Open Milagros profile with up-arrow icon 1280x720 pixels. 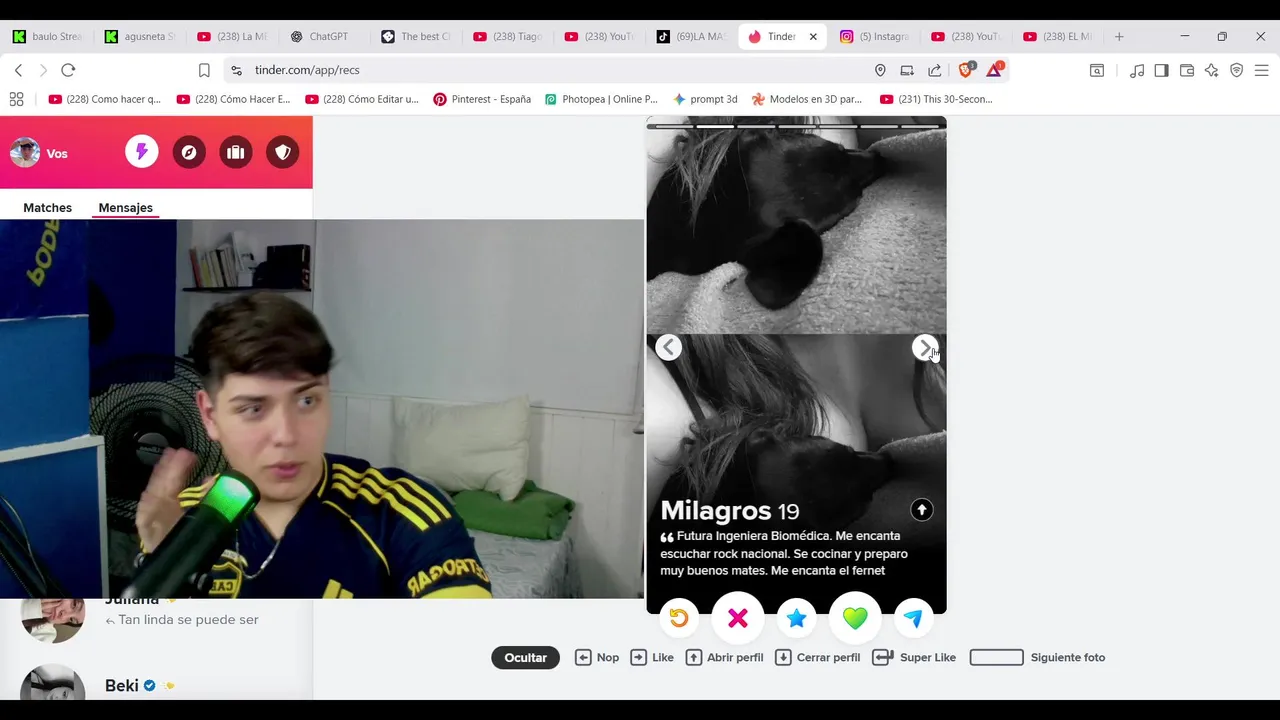point(922,510)
